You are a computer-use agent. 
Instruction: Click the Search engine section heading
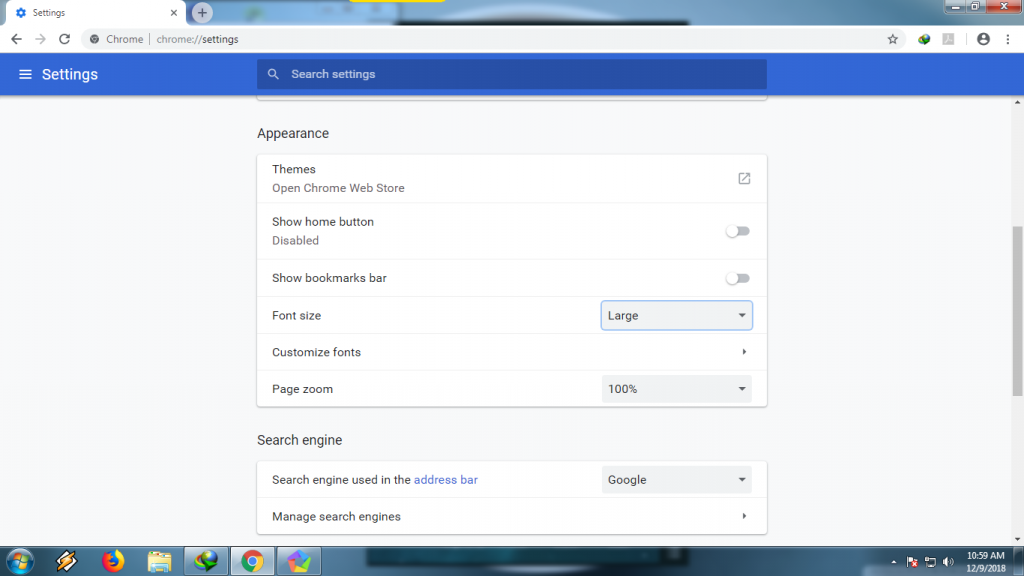tap(299, 440)
